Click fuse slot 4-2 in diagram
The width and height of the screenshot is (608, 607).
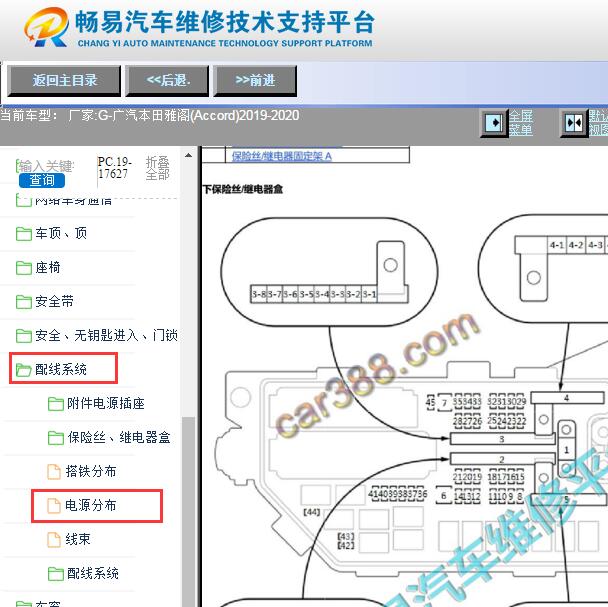coord(576,245)
